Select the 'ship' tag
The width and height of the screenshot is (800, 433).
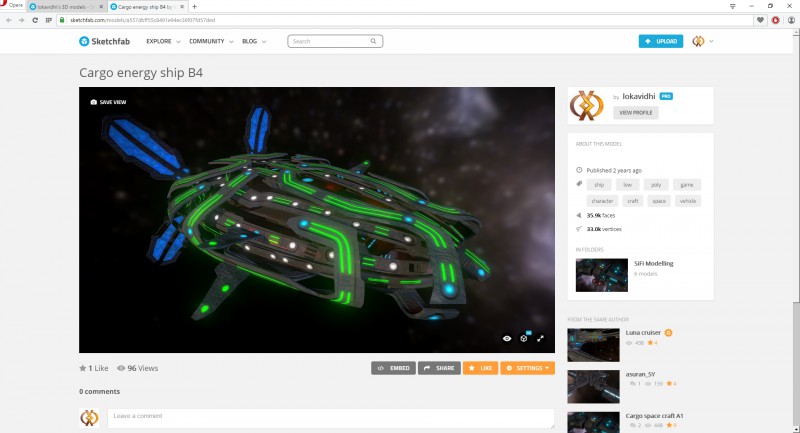coord(599,185)
